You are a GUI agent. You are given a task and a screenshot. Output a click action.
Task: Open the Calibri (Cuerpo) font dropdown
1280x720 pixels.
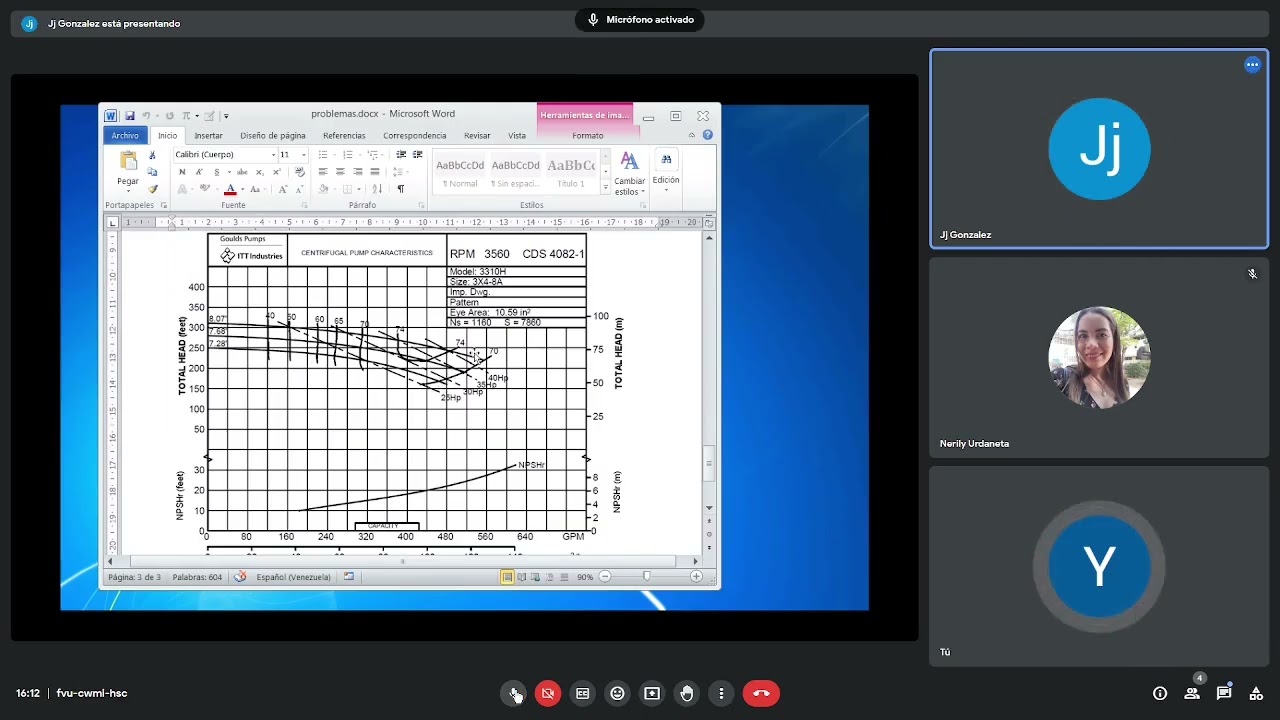(273, 155)
